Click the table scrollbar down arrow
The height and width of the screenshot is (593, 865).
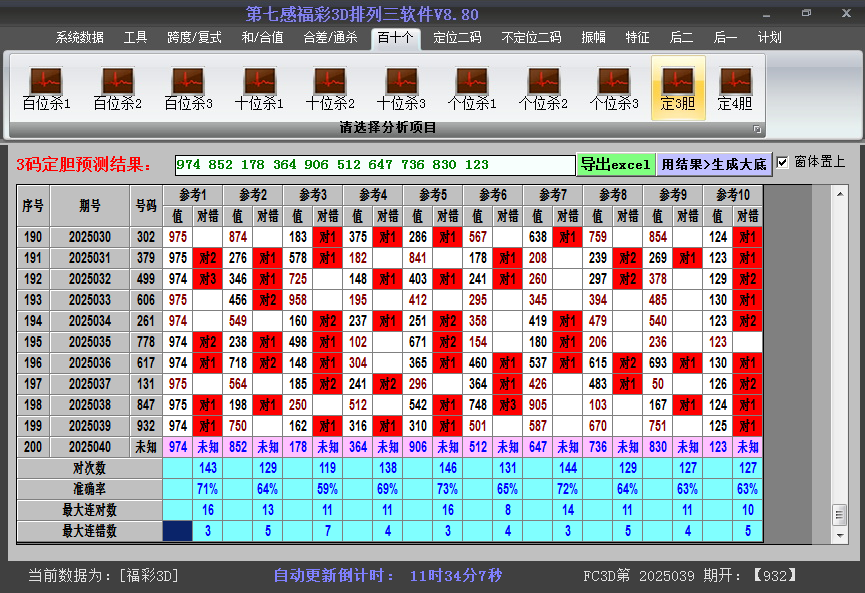click(840, 535)
